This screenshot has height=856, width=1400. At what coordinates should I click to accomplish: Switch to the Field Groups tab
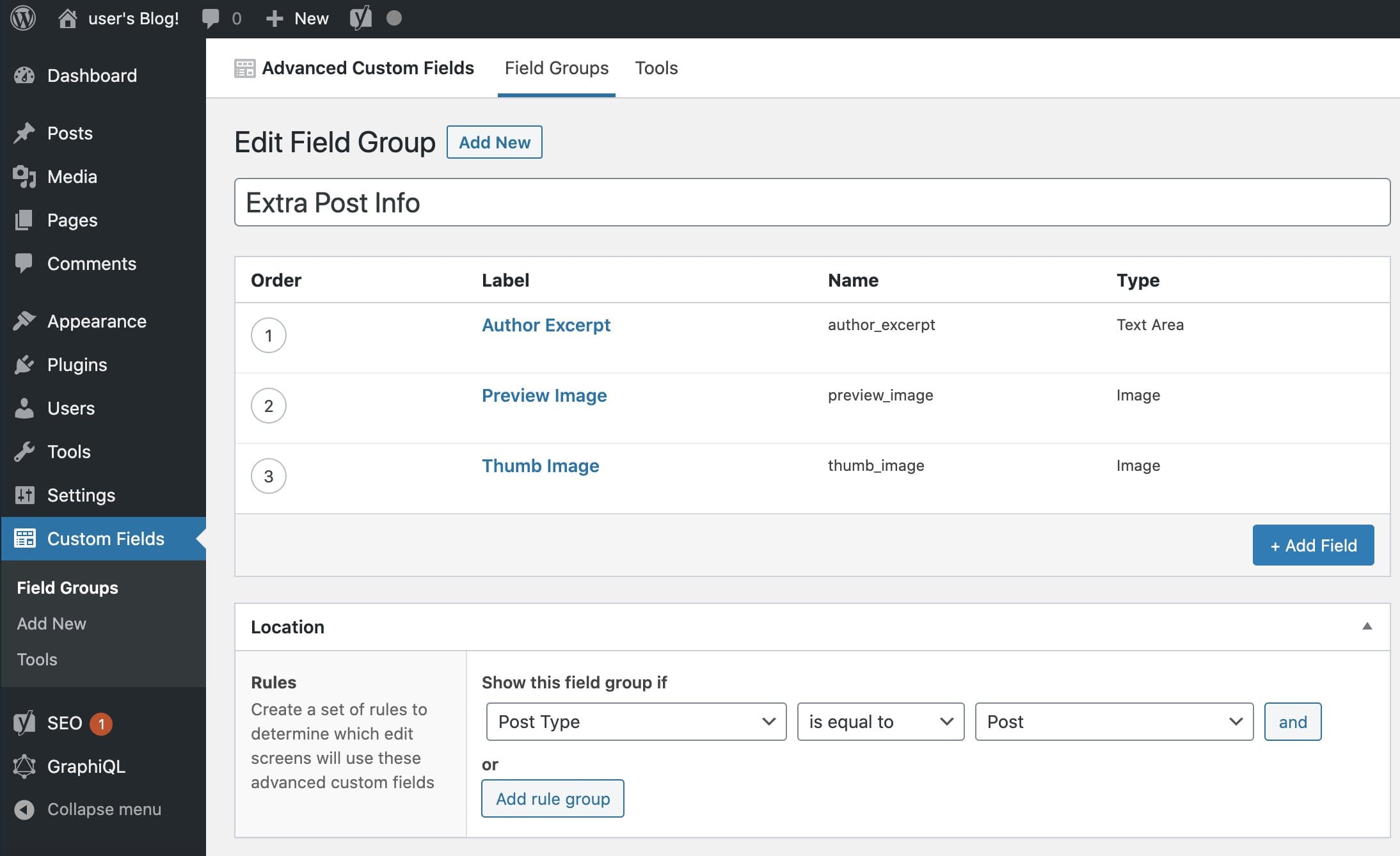556,68
